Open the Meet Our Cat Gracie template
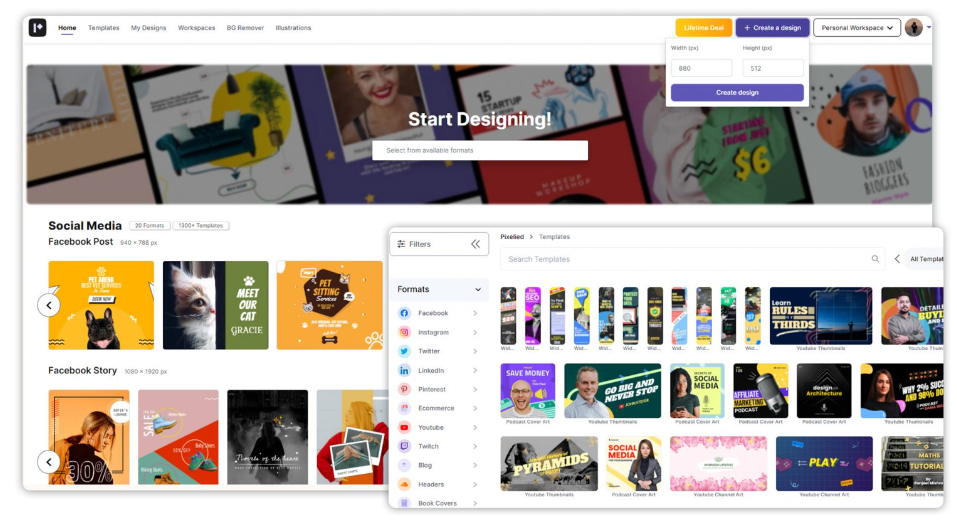 click(215, 305)
